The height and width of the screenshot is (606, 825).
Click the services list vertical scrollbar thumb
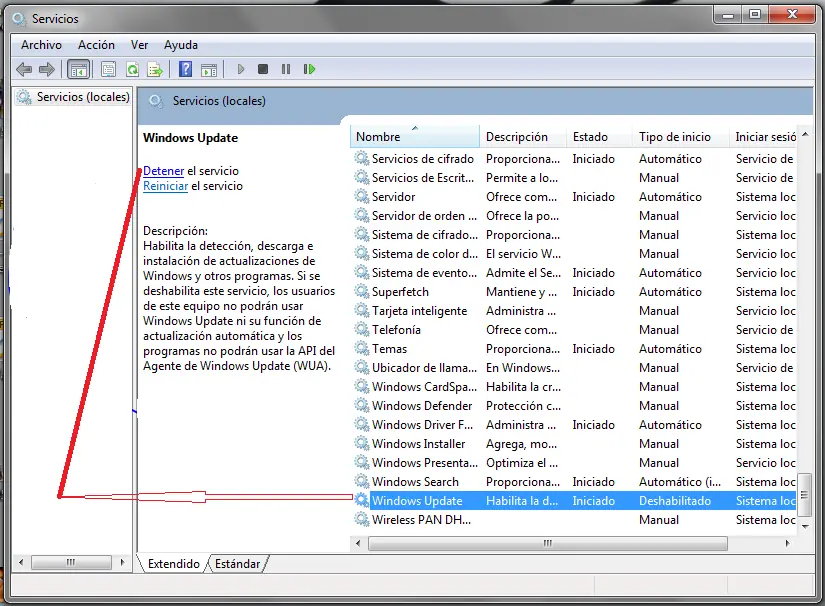tap(804, 494)
